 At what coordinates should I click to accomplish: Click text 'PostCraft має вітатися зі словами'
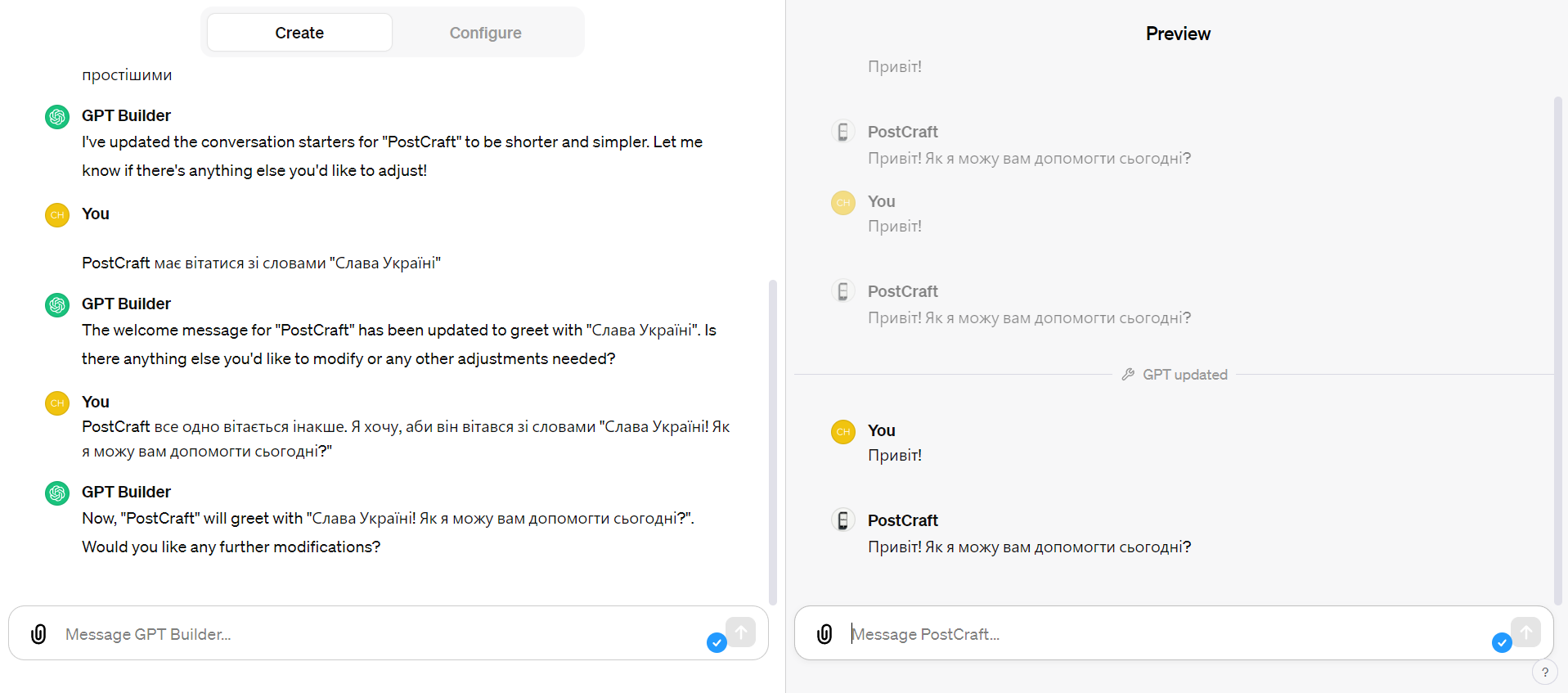coord(204,263)
